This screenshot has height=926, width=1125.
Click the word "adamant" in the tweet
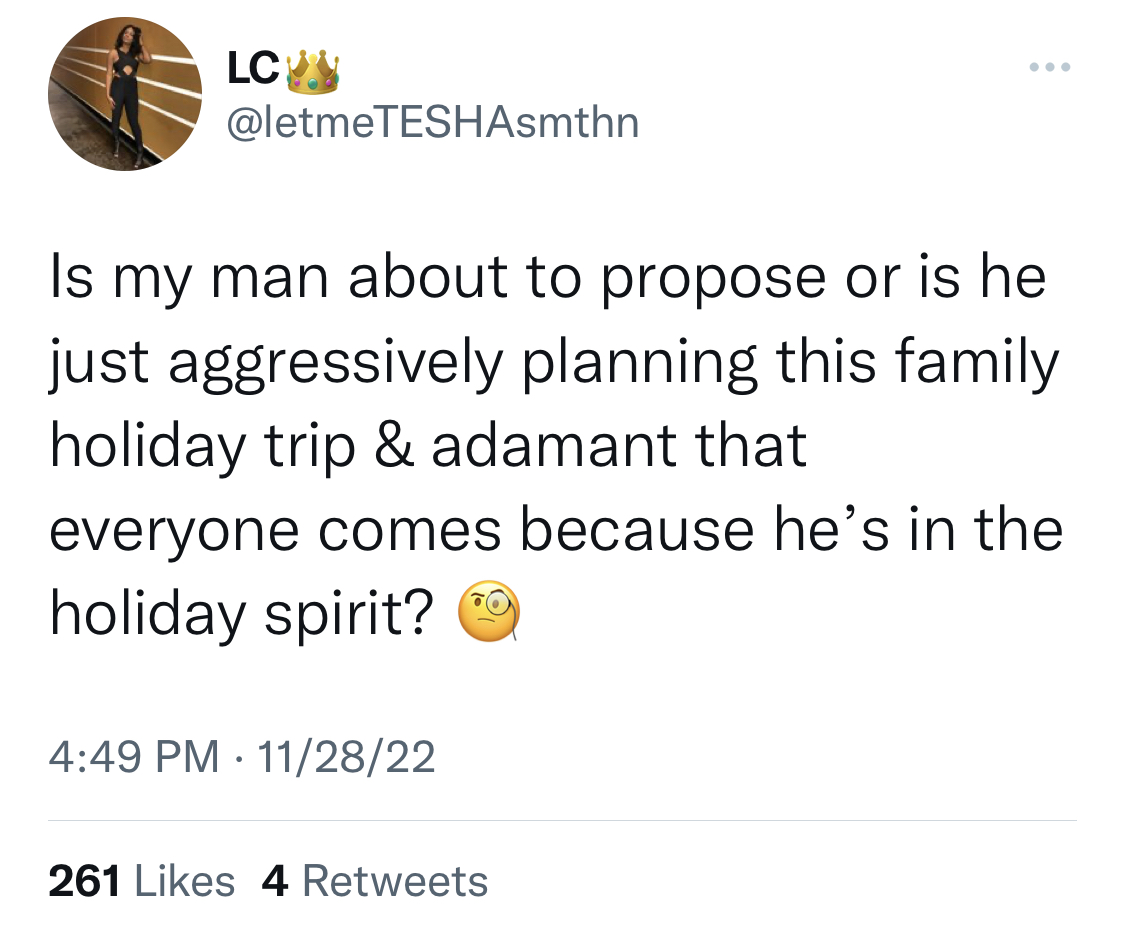553,445
